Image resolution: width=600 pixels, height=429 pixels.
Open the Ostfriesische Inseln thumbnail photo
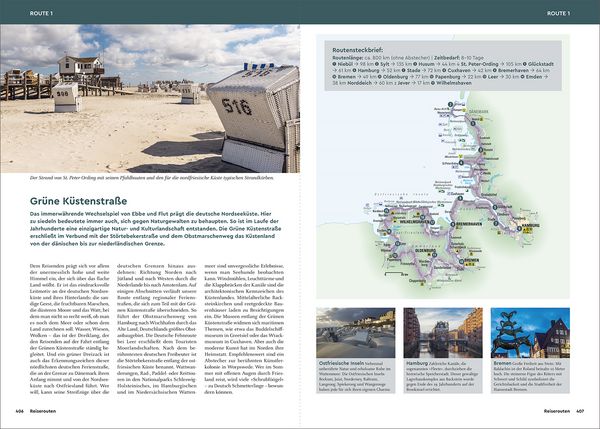coord(355,333)
